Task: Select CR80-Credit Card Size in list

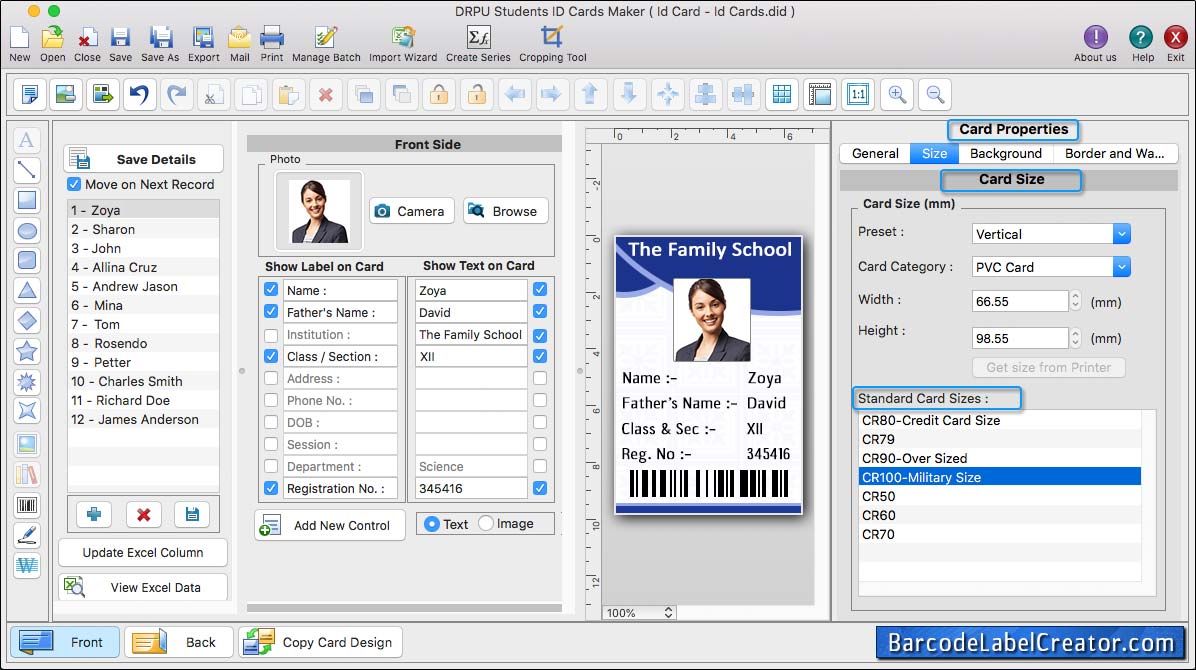Action: pos(999,420)
